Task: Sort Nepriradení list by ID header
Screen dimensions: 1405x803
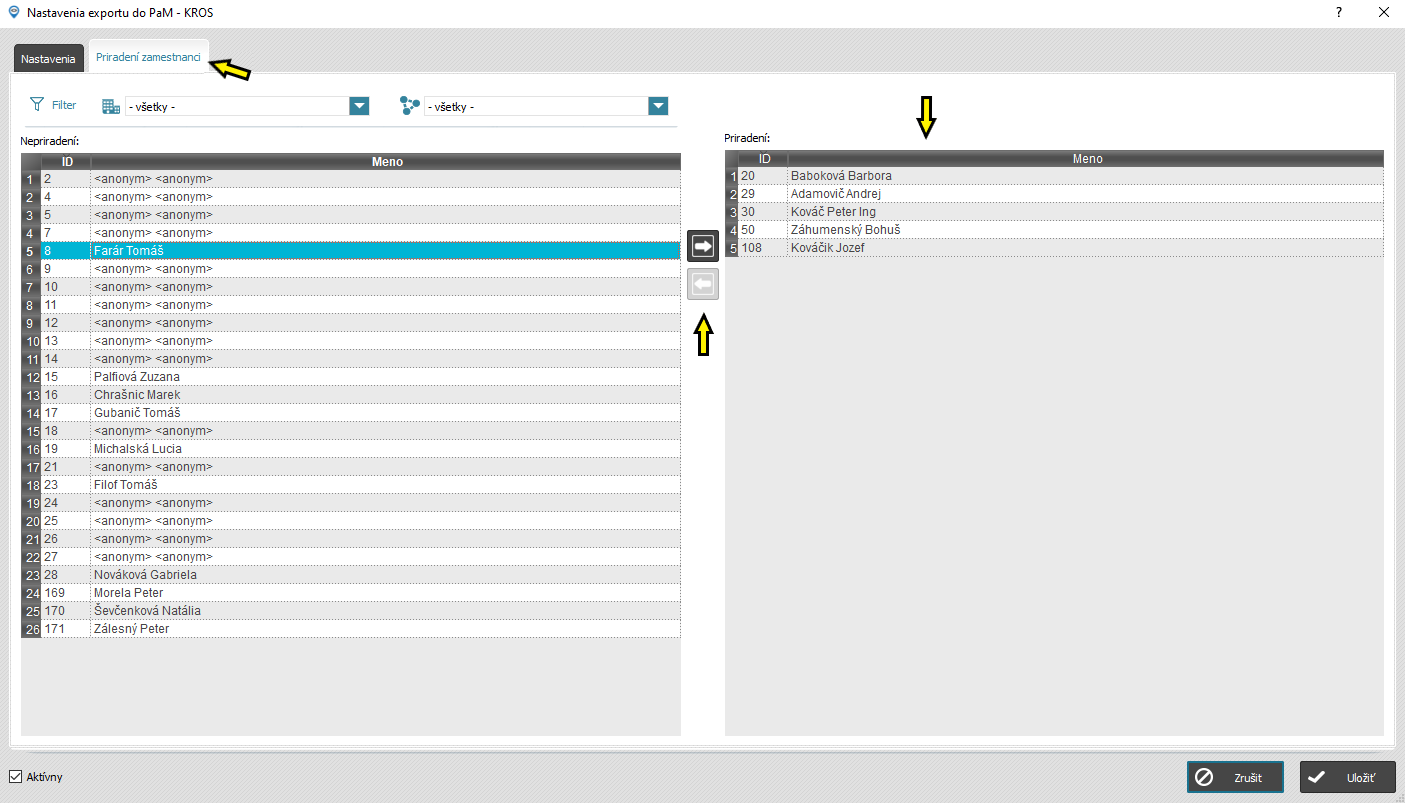Action: point(66,161)
